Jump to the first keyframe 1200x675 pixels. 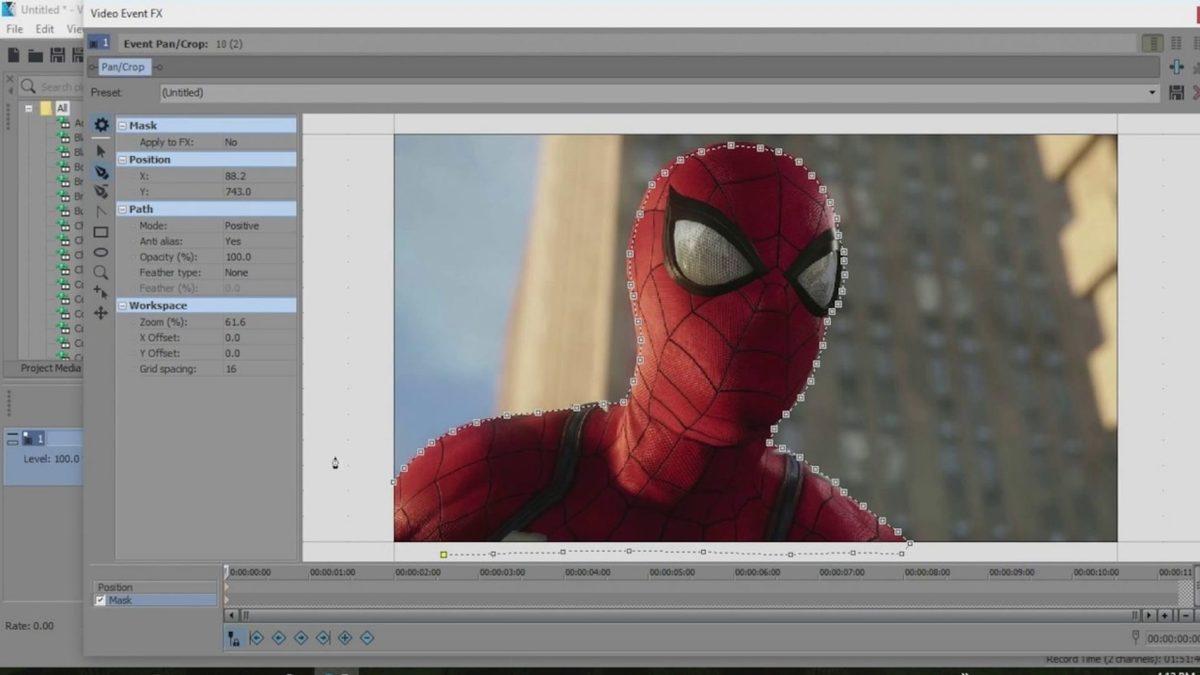click(257, 637)
